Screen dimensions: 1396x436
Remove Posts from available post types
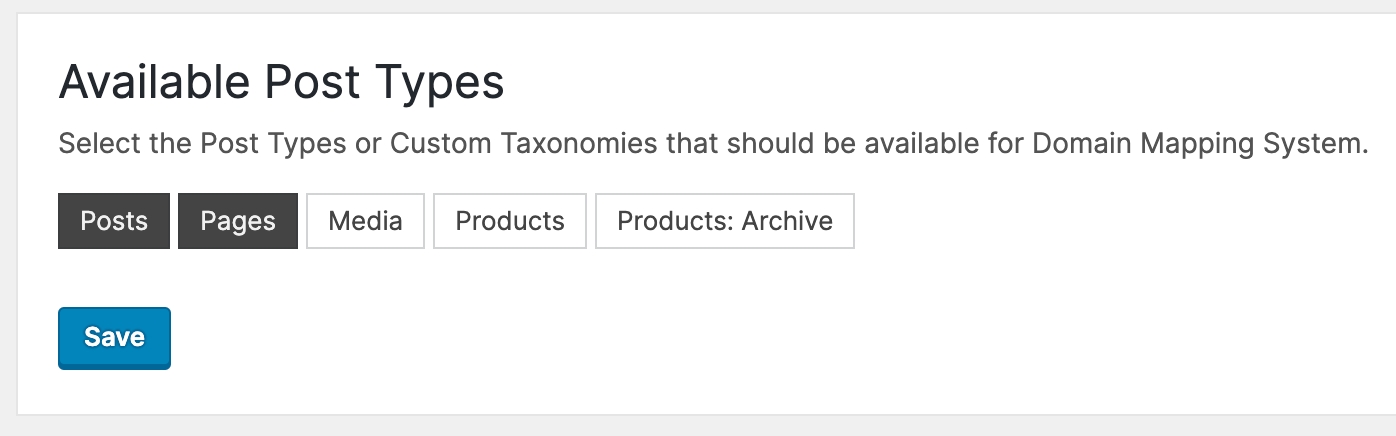(114, 221)
